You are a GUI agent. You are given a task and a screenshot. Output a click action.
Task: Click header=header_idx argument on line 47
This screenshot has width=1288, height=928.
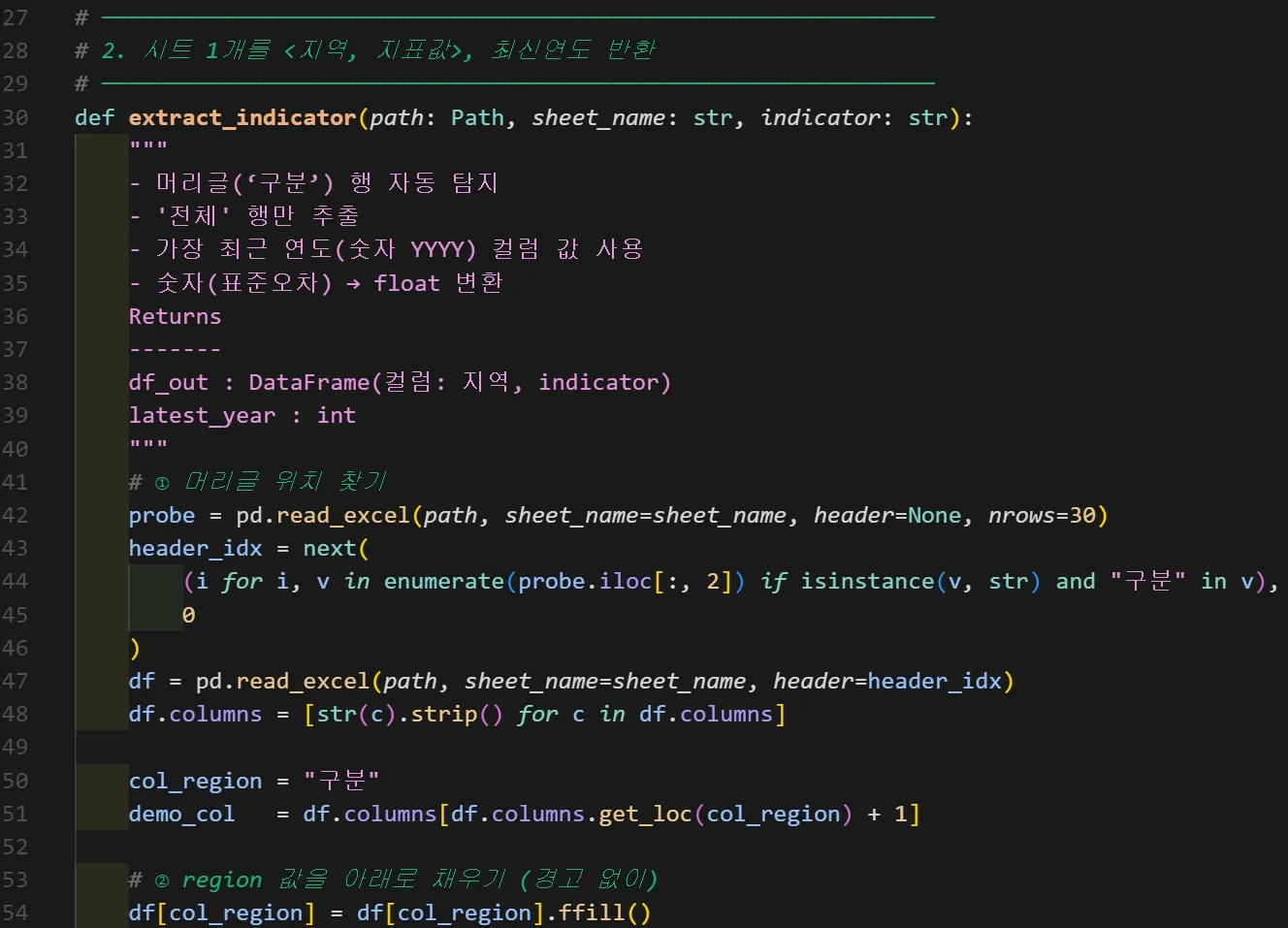click(886, 681)
